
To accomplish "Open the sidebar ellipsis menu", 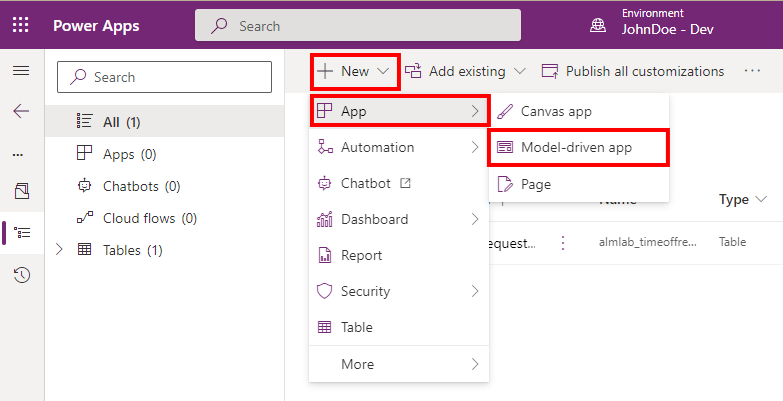I will [18, 155].
